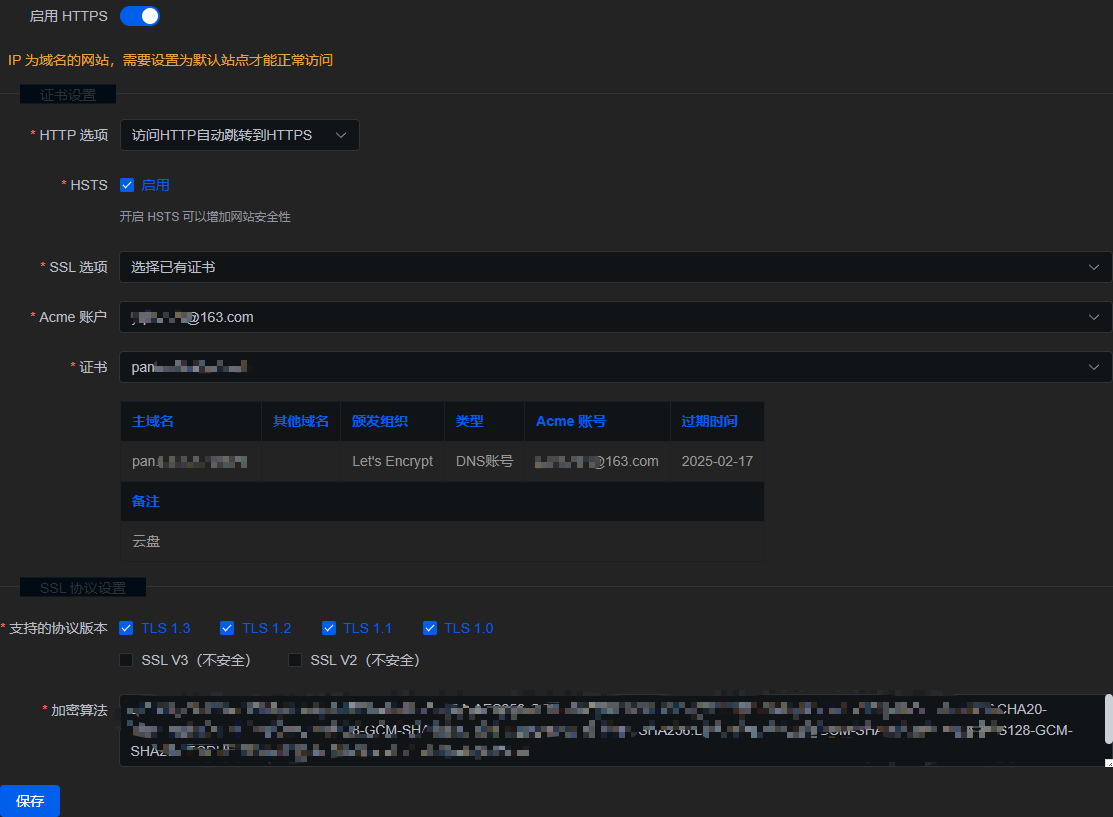
Task: Open the 证书 selection dropdown
Action: (615, 367)
